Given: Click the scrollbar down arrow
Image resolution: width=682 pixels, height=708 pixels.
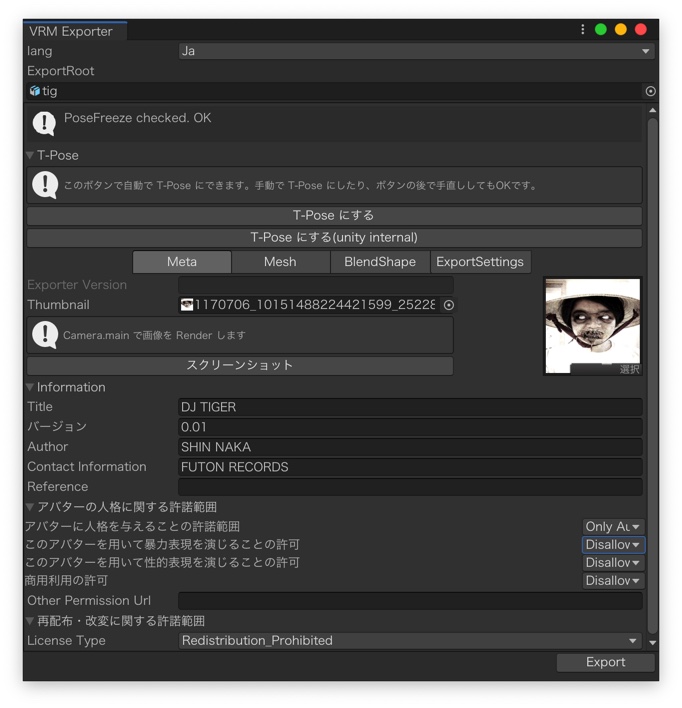Looking at the screenshot, I should tap(653, 643).
